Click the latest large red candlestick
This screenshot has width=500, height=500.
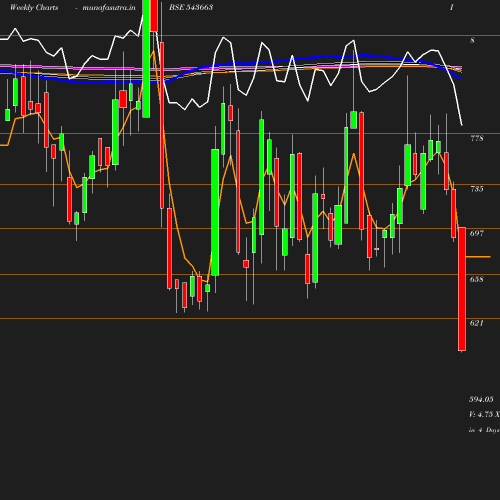[x=462, y=289]
